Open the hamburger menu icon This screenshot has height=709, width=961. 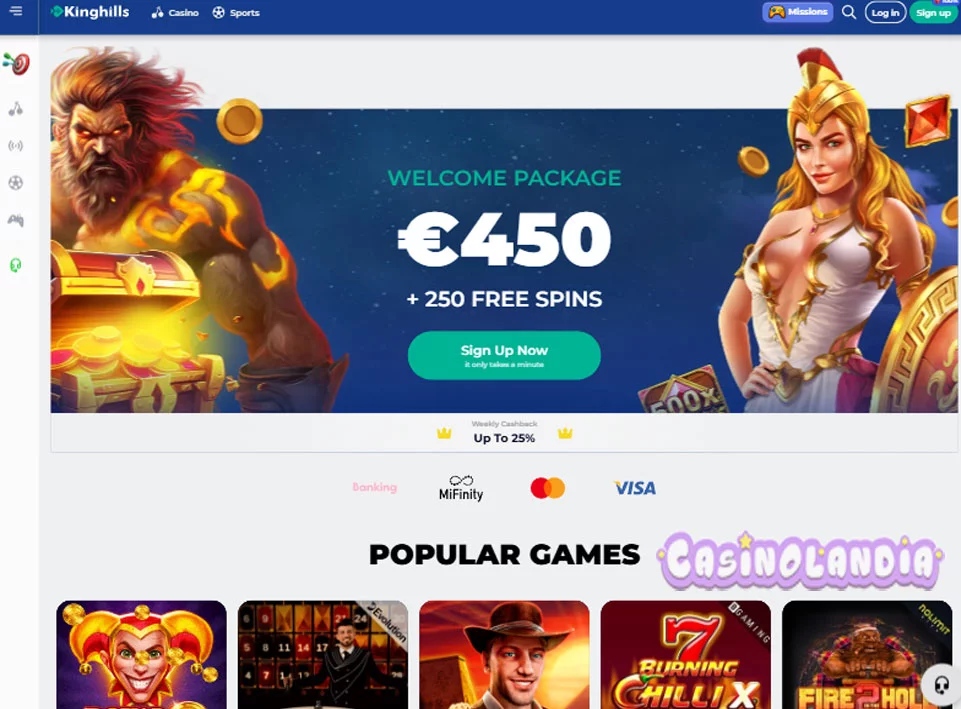[x=16, y=11]
